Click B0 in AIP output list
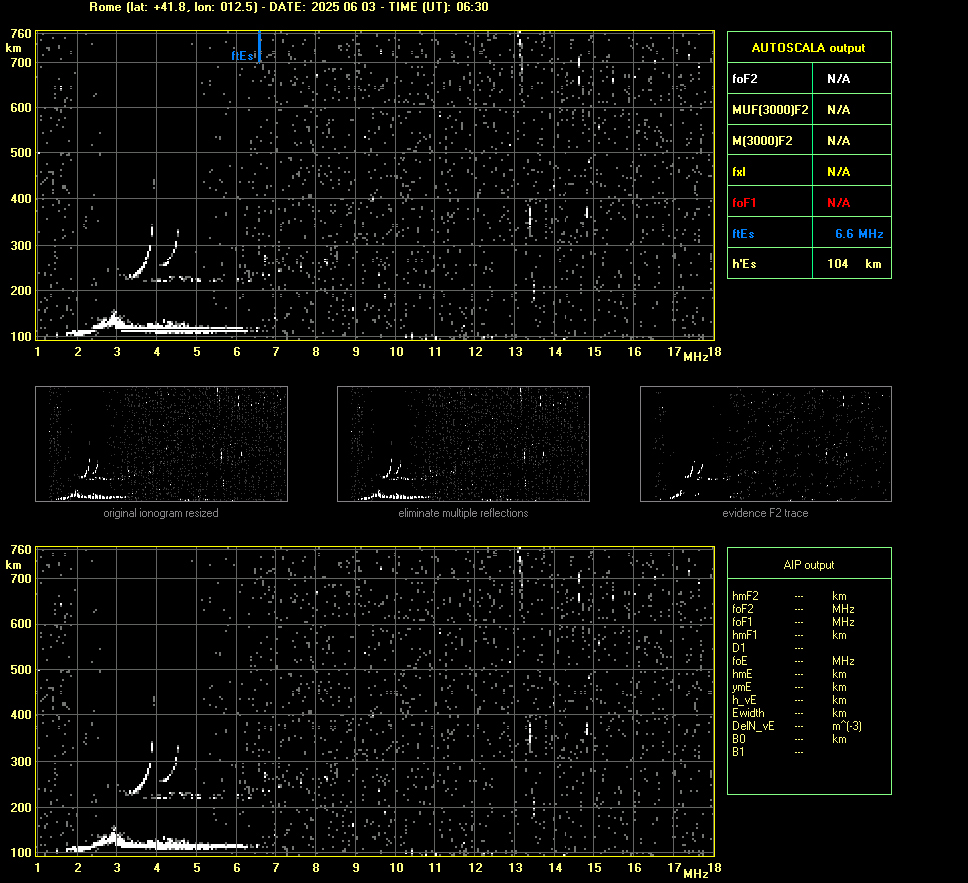 (x=739, y=739)
